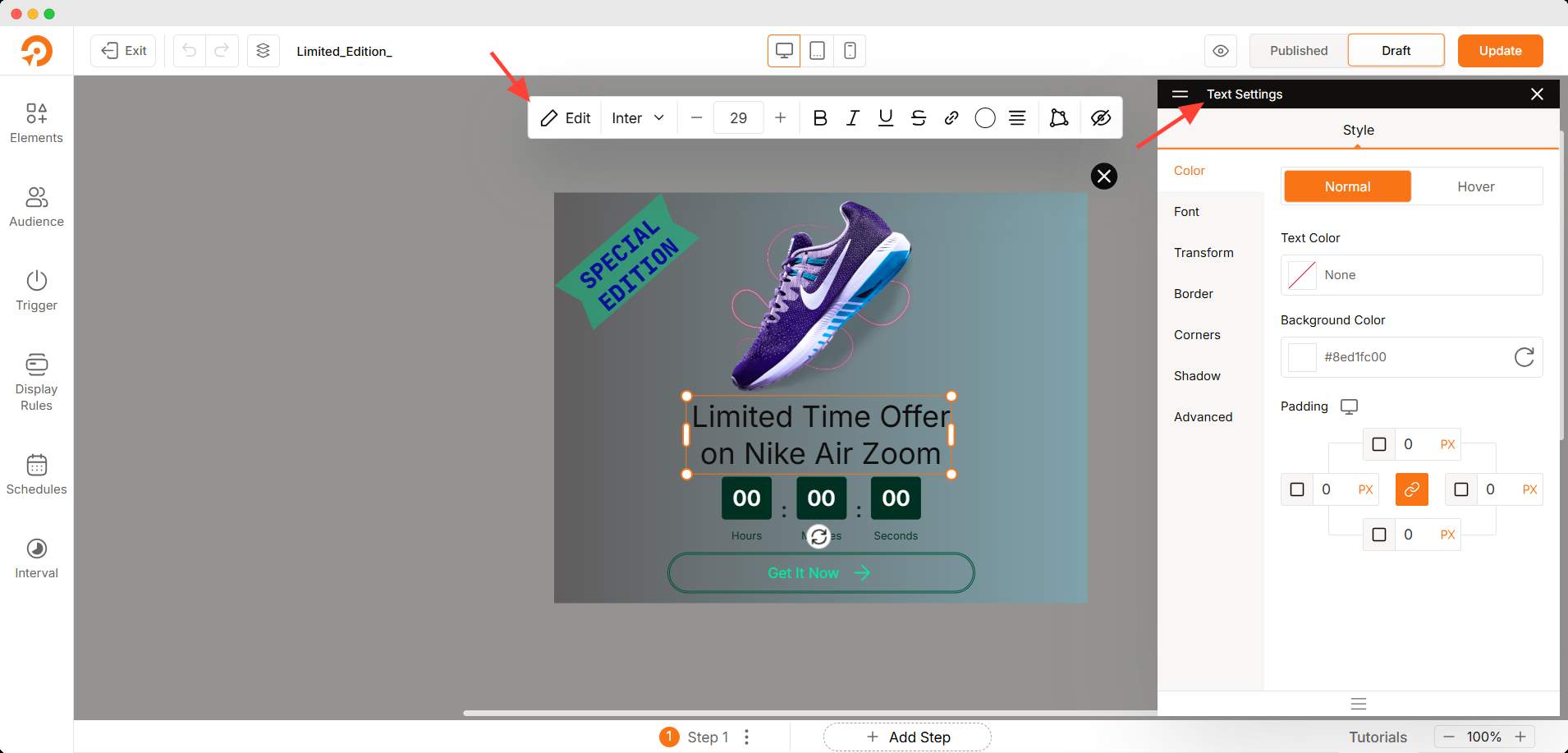
Task: Open Text Settings hamburger menu
Action: (x=1180, y=94)
